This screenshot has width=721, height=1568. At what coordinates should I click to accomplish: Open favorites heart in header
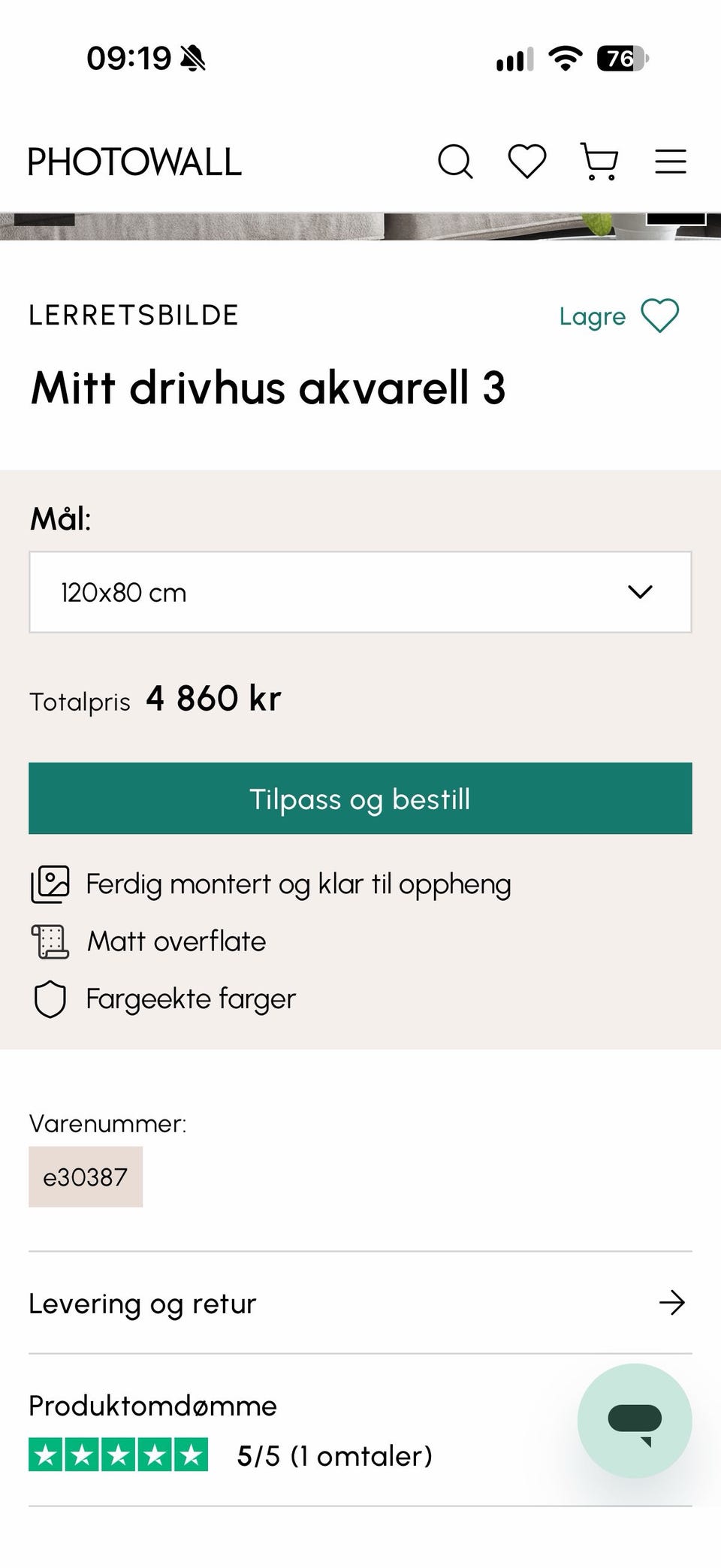coord(527,162)
